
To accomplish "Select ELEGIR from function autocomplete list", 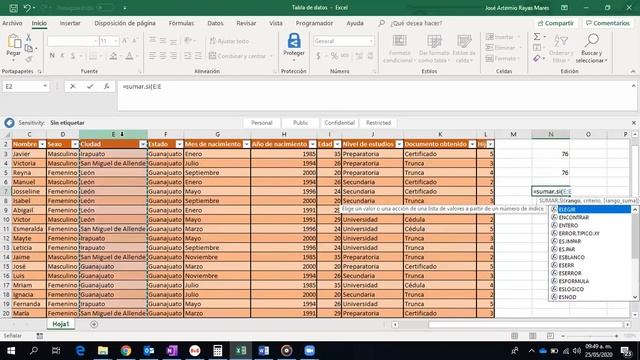I will [590, 209].
